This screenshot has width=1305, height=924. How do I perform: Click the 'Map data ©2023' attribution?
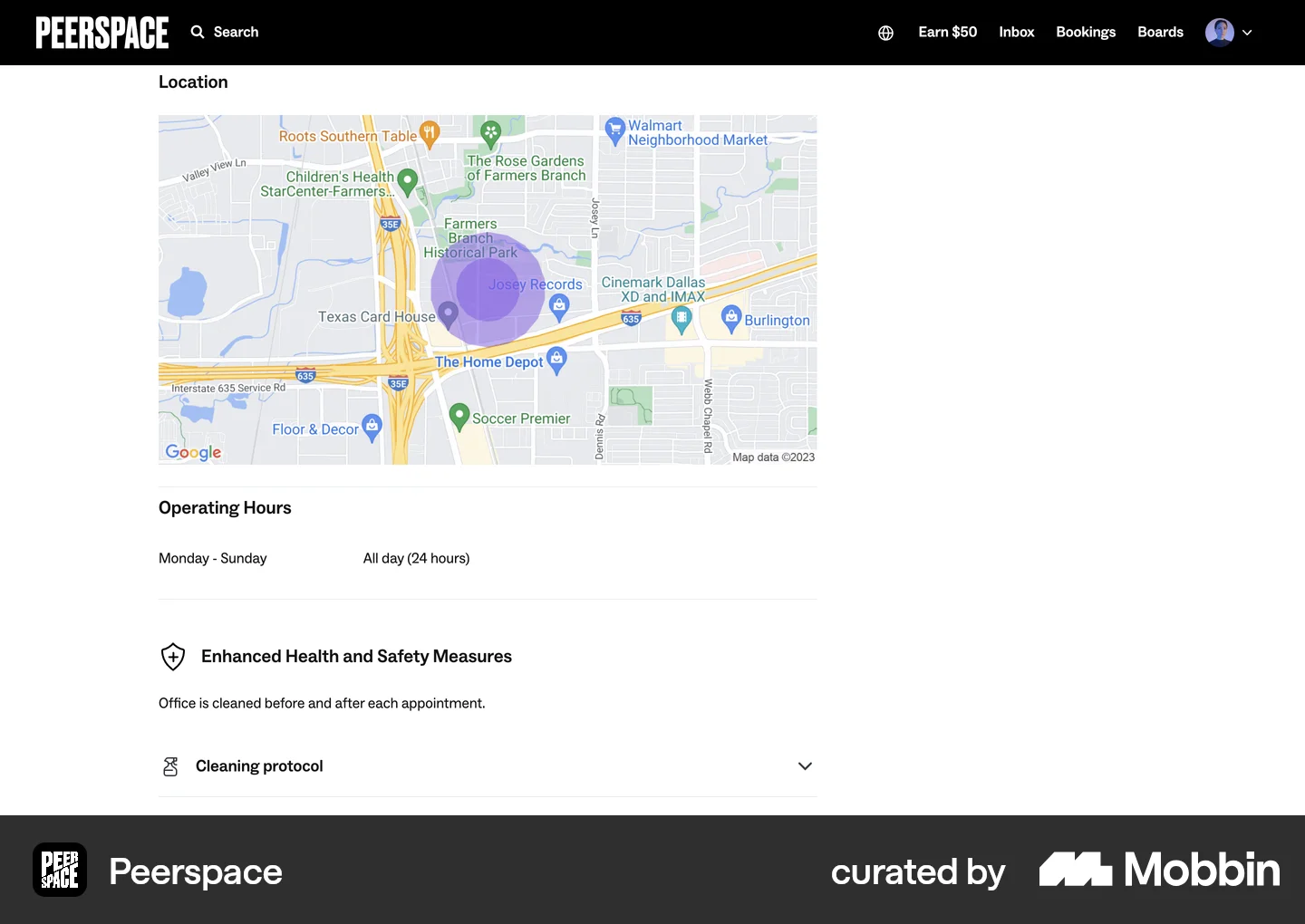coord(773,457)
